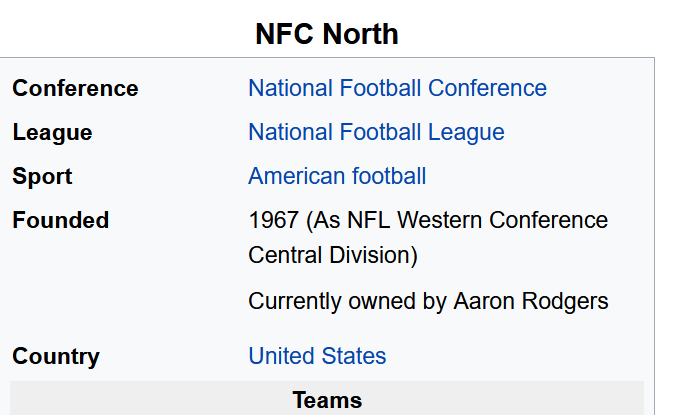The height and width of the screenshot is (415, 674).
Task: Click the 'Central Division)' text line
Action: click(x=333, y=255)
